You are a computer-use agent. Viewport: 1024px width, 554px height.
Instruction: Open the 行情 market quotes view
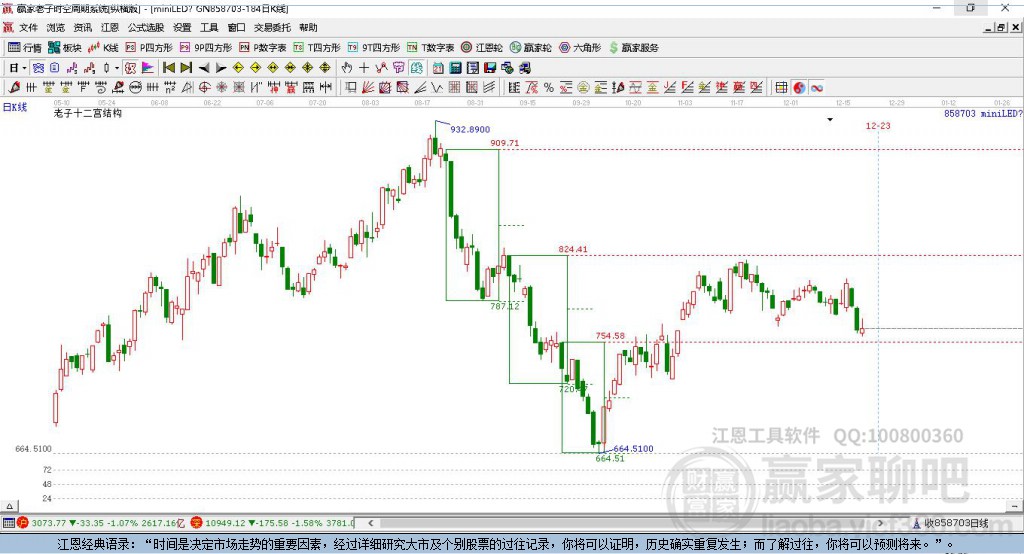tap(25, 48)
